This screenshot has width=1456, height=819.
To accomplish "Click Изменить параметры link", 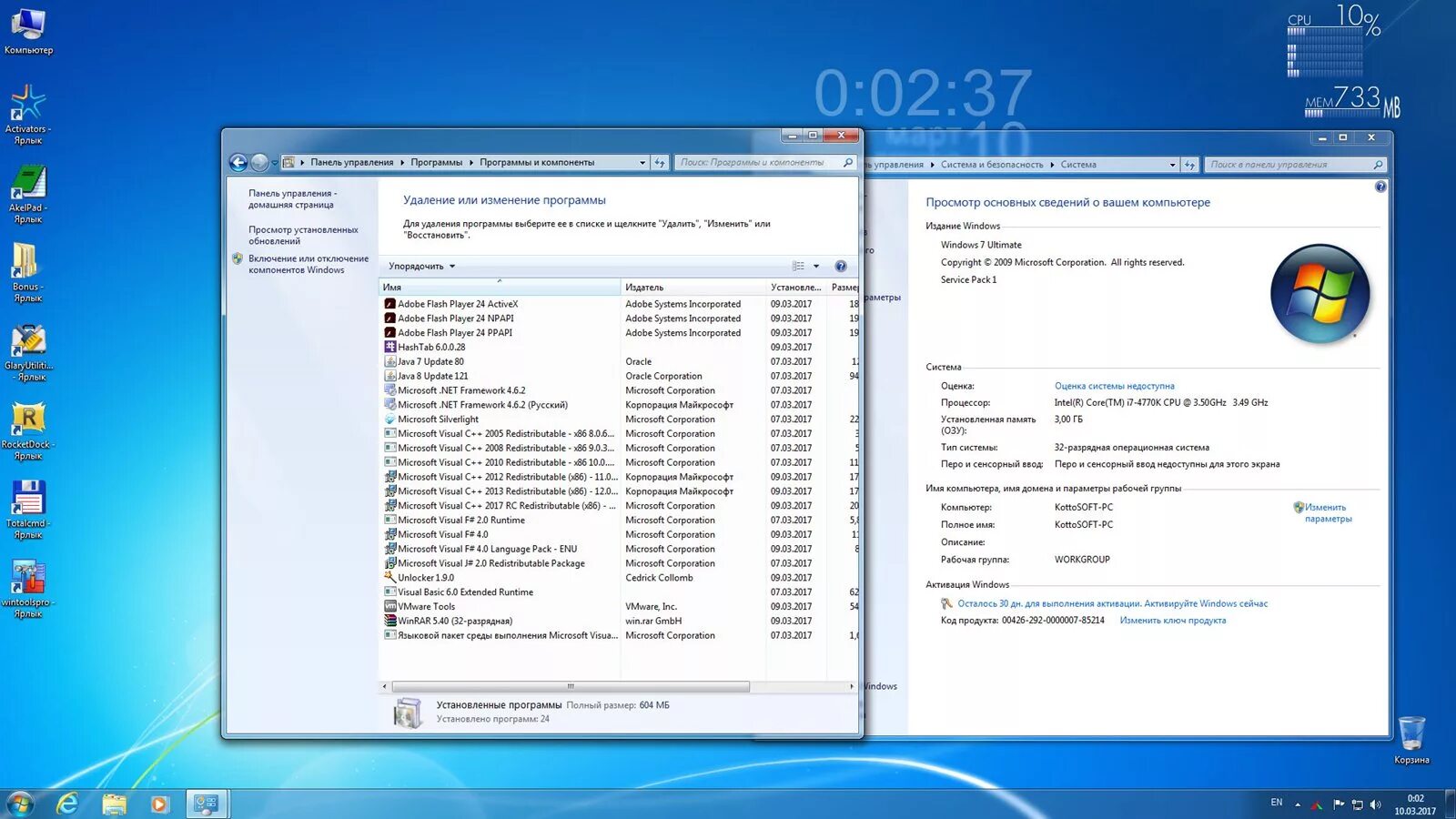I will [1328, 513].
